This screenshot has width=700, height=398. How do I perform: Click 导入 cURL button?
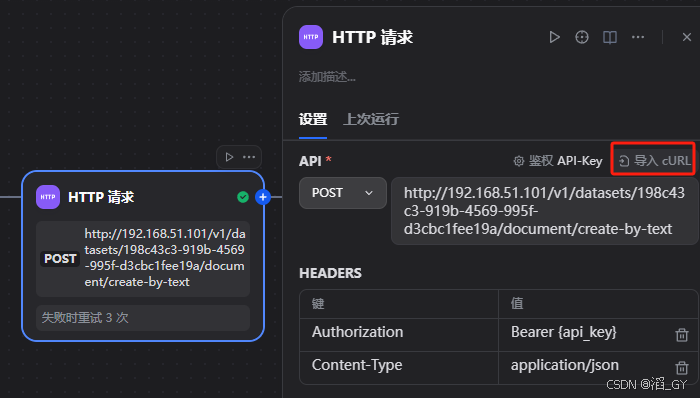pos(654,161)
